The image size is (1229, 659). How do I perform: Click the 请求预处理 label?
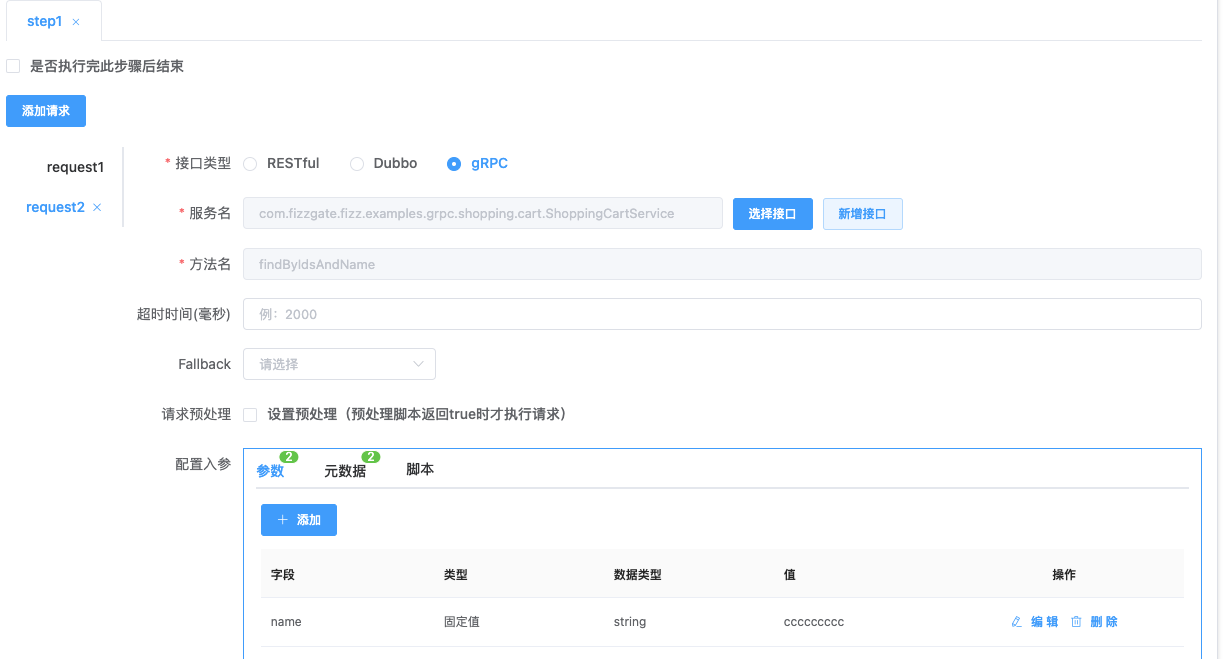(197, 414)
